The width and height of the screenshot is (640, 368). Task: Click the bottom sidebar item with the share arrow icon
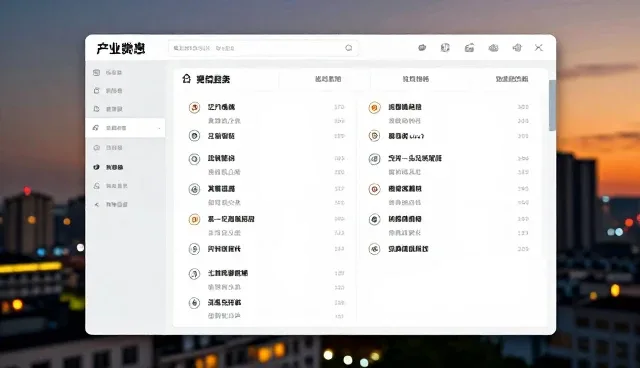point(111,204)
